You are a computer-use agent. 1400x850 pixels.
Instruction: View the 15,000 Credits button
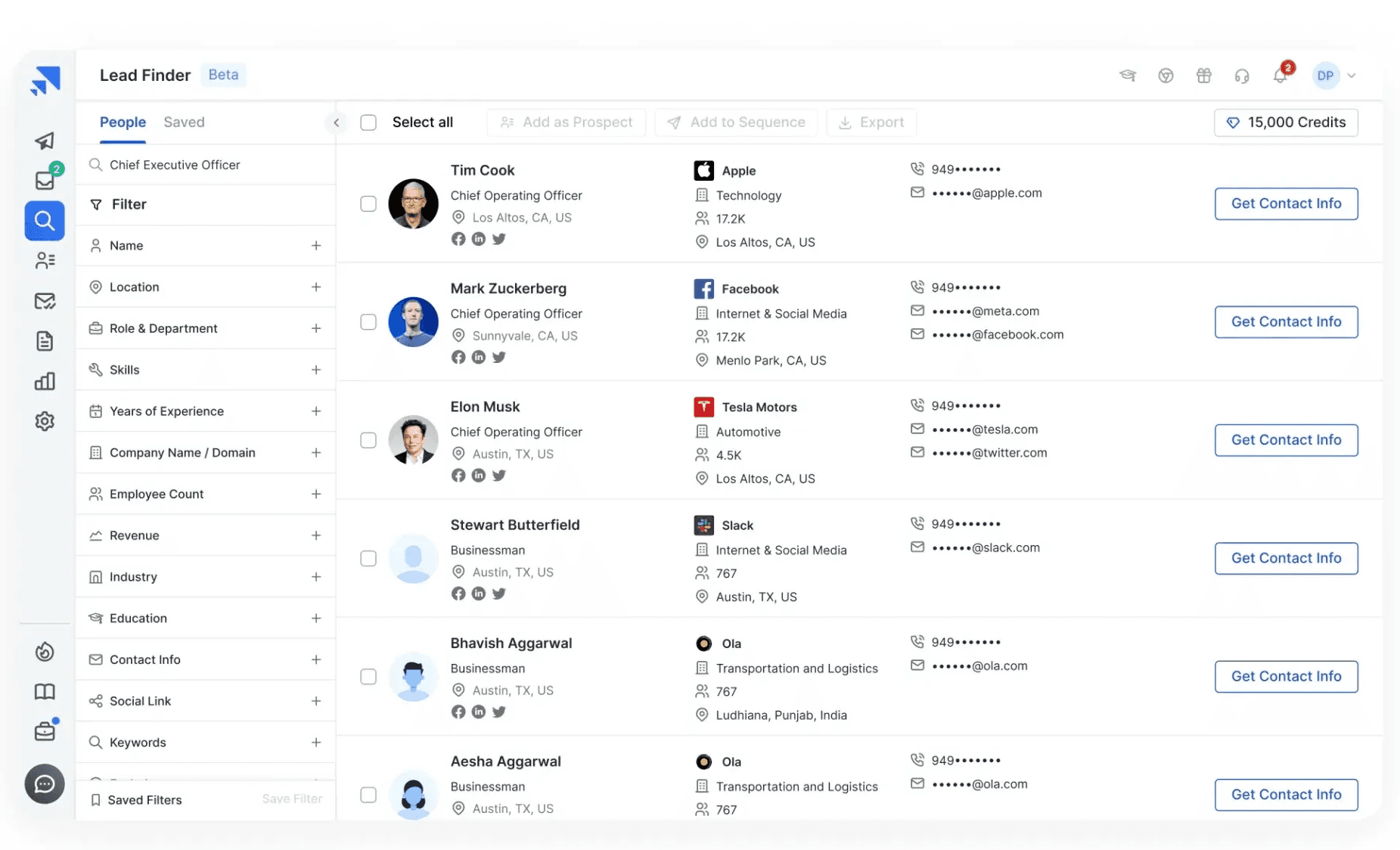click(1286, 123)
